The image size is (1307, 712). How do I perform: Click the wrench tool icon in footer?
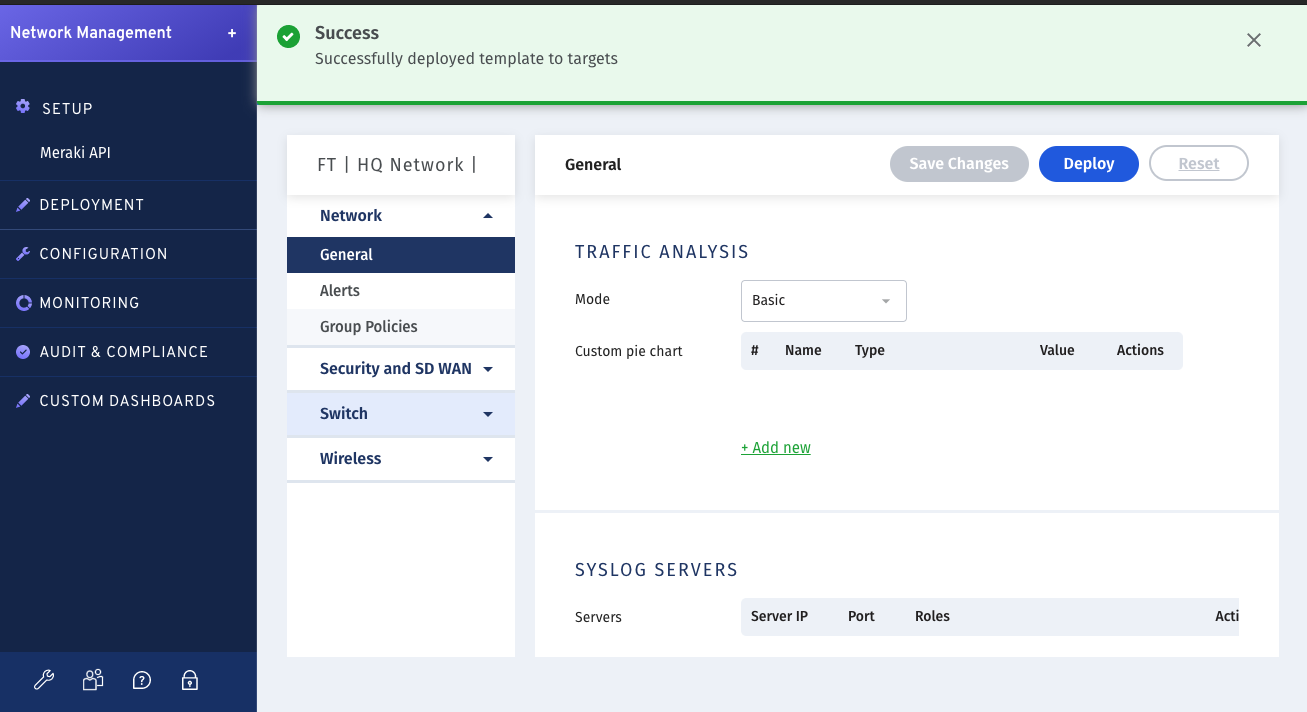pos(44,680)
